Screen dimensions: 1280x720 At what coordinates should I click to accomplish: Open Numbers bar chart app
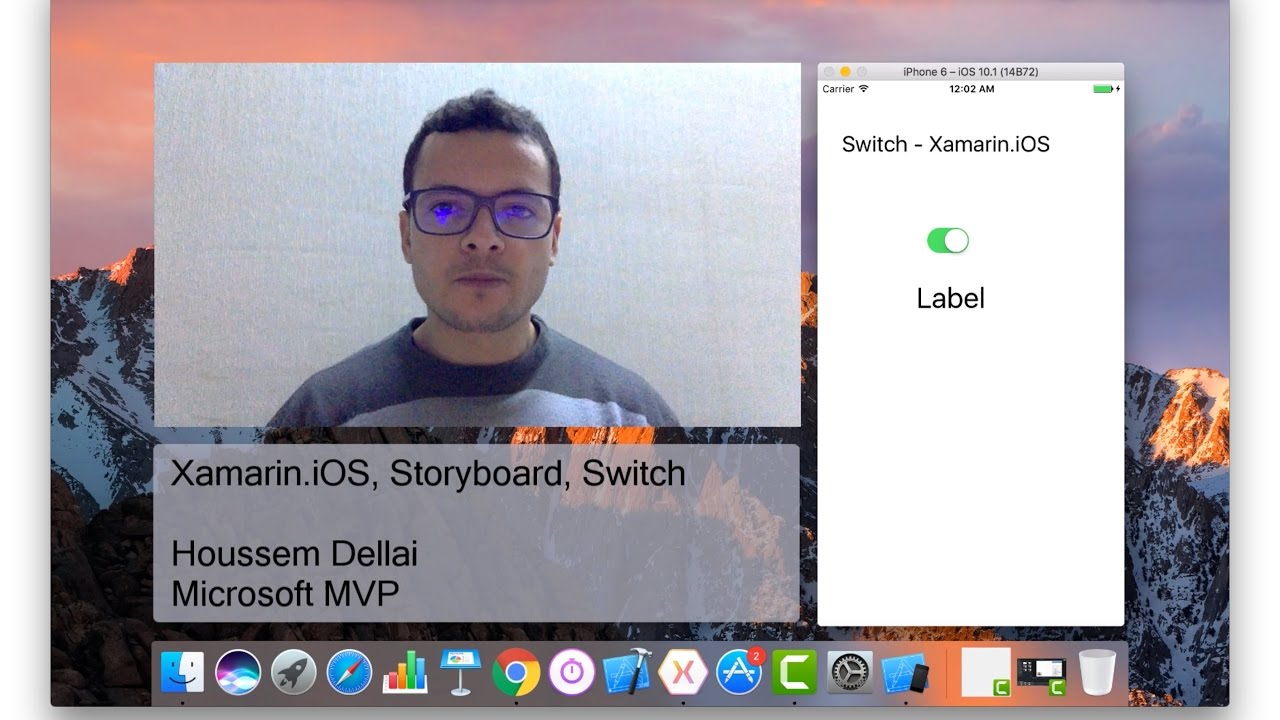405,672
